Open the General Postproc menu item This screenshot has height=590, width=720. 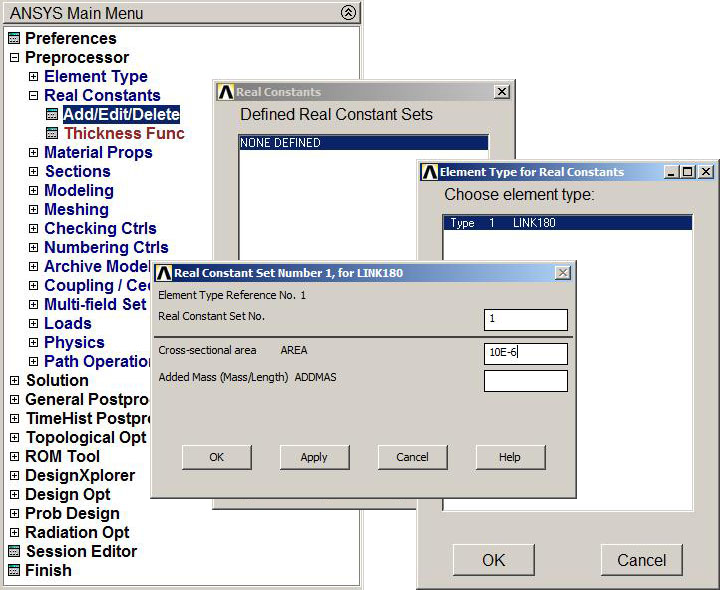[x=78, y=400]
